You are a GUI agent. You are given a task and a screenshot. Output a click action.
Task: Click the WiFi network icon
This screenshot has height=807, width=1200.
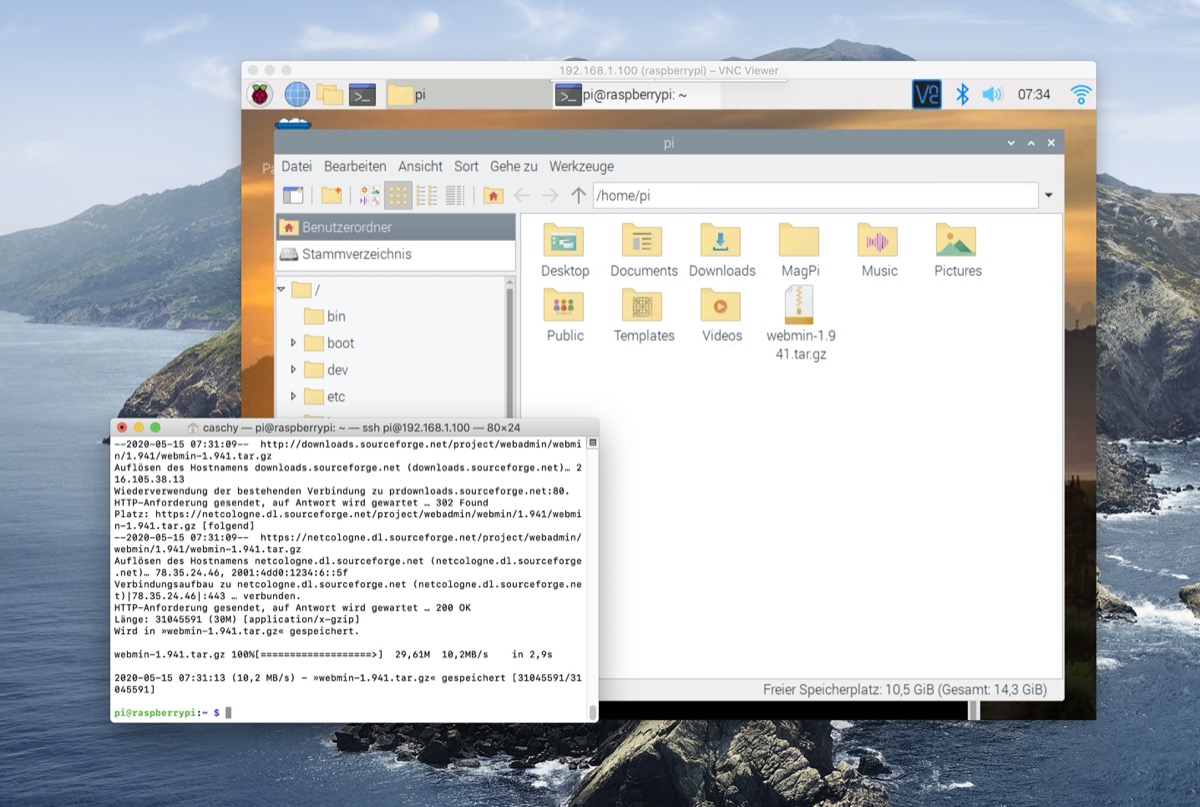click(1080, 95)
